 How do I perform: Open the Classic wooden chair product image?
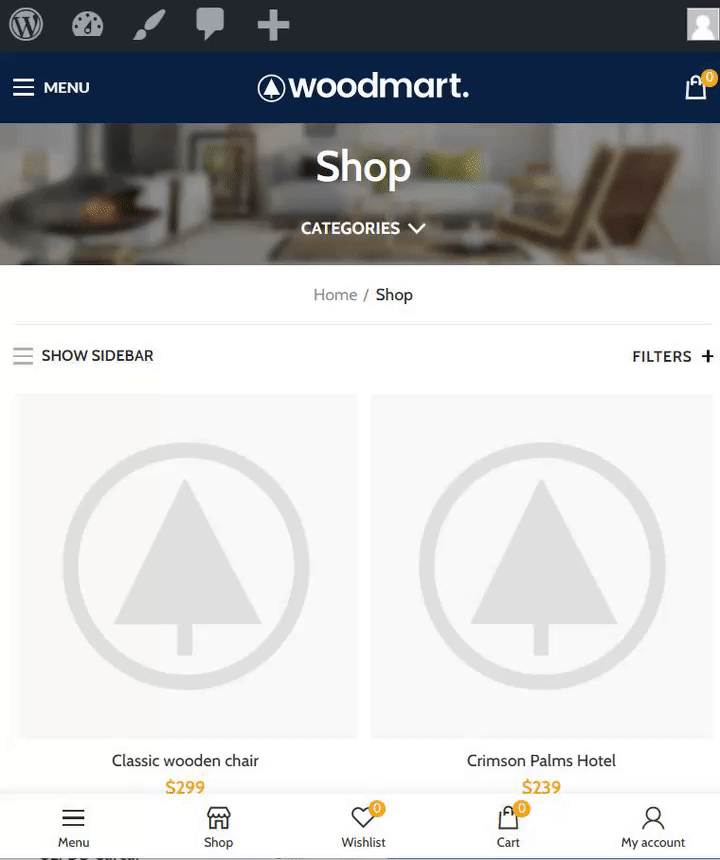tap(186, 566)
